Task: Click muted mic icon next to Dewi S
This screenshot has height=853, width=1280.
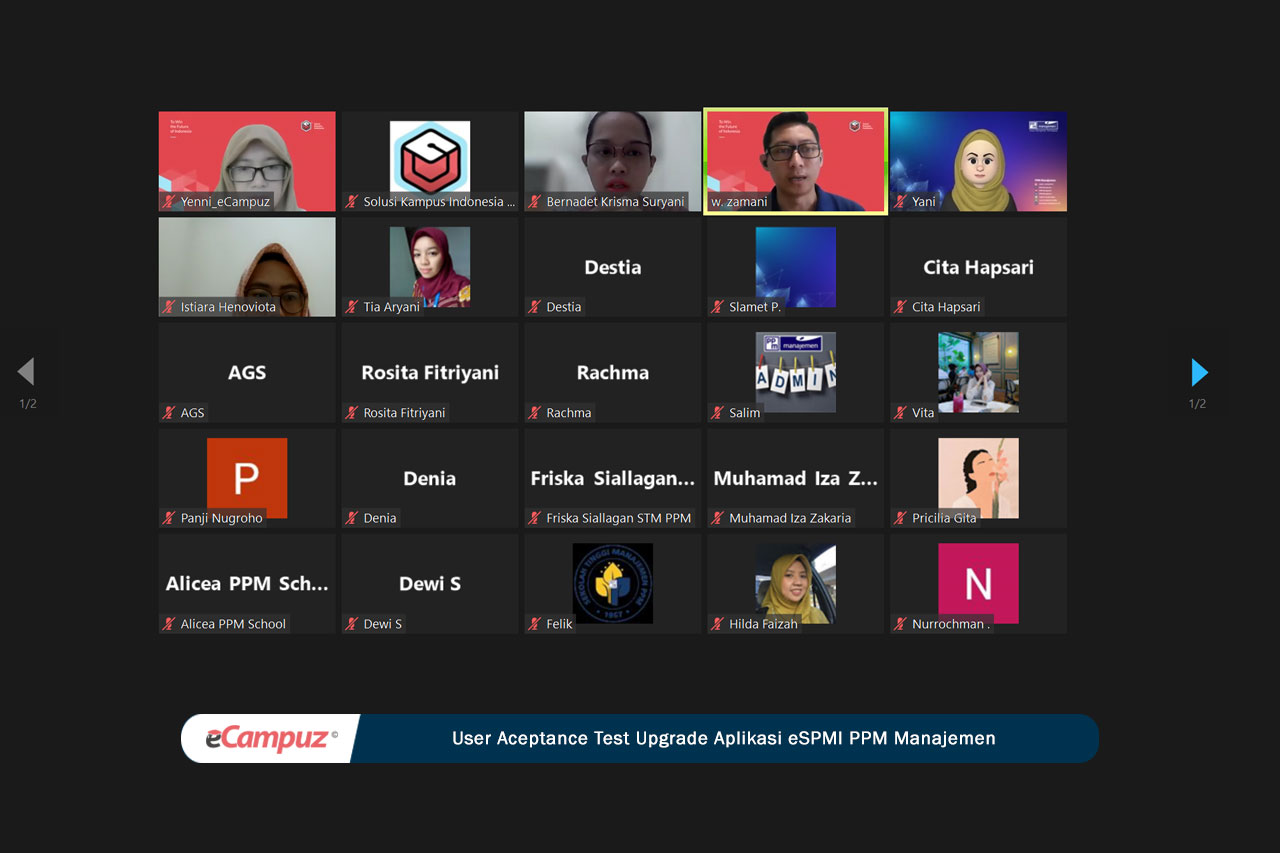Action: 352,624
